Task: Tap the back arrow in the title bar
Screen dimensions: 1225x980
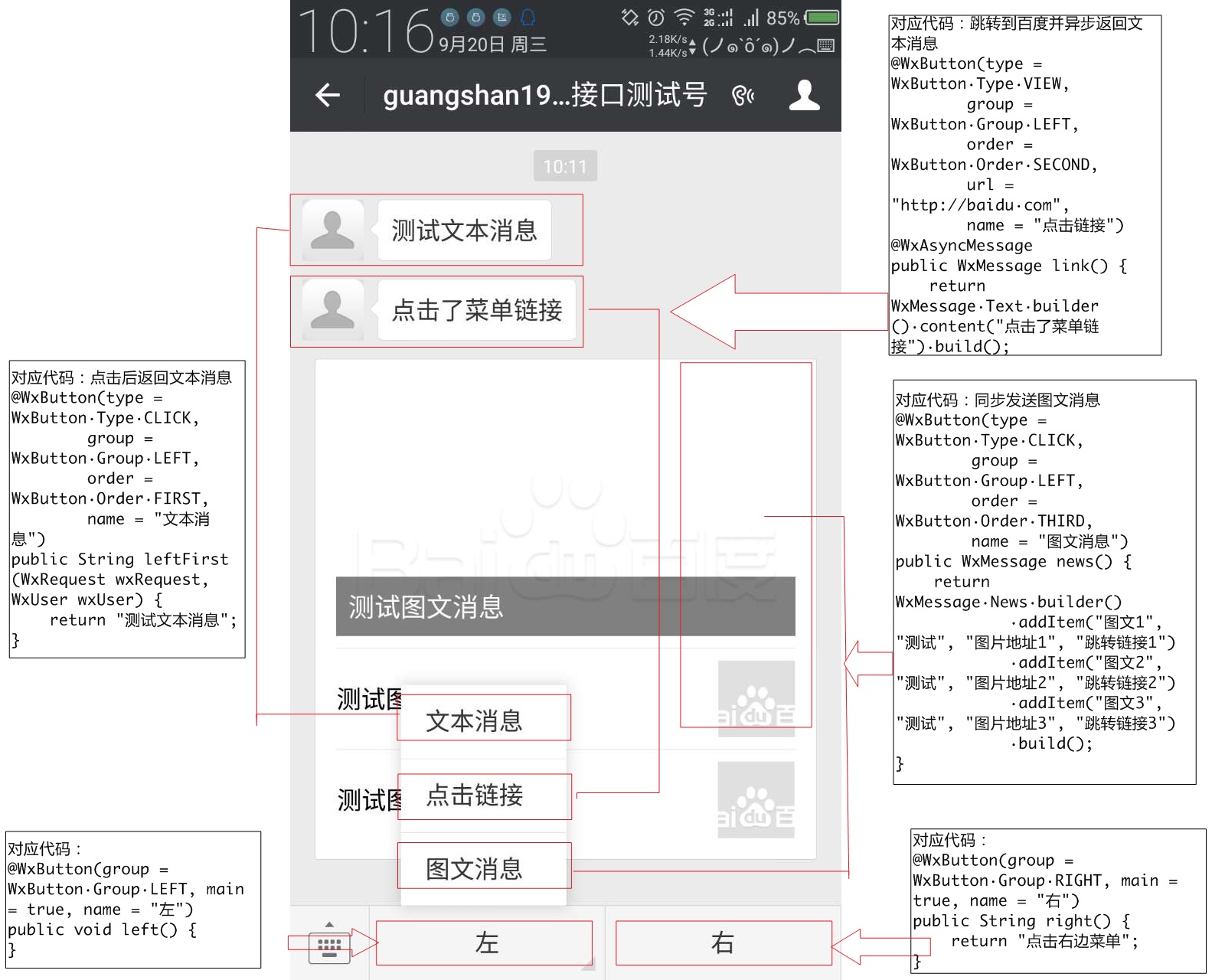Action: (328, 95)
